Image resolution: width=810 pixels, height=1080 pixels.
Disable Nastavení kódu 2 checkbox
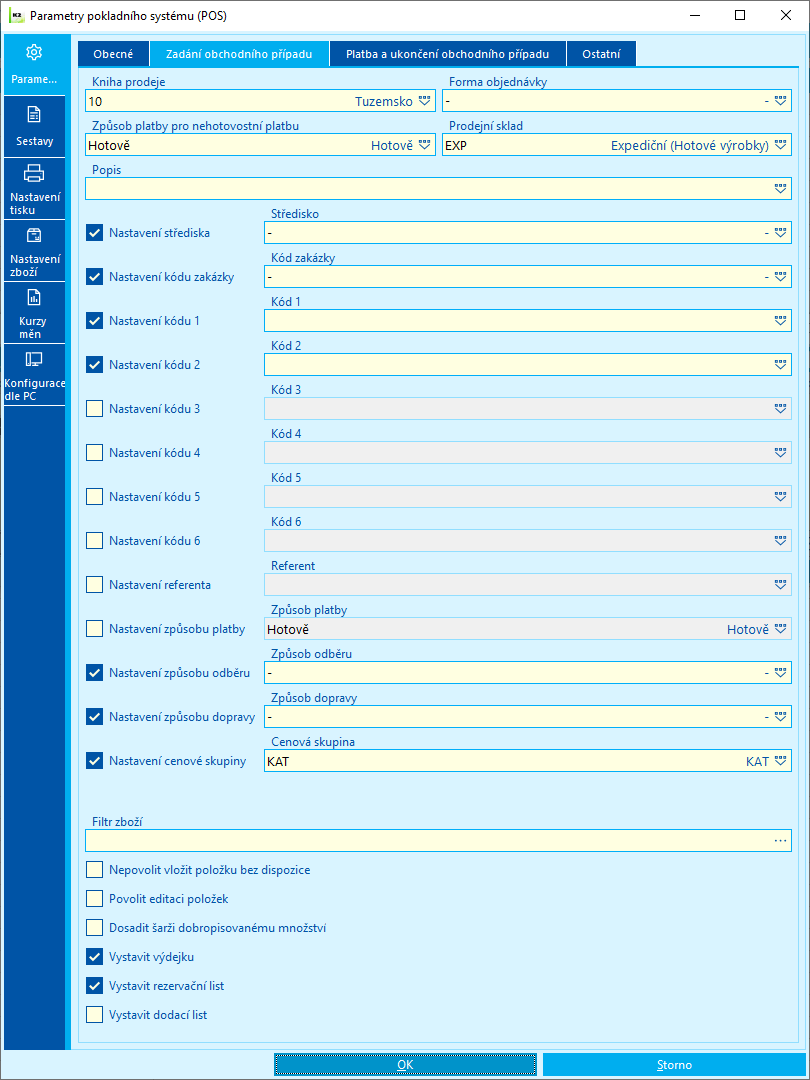[94, 365]
